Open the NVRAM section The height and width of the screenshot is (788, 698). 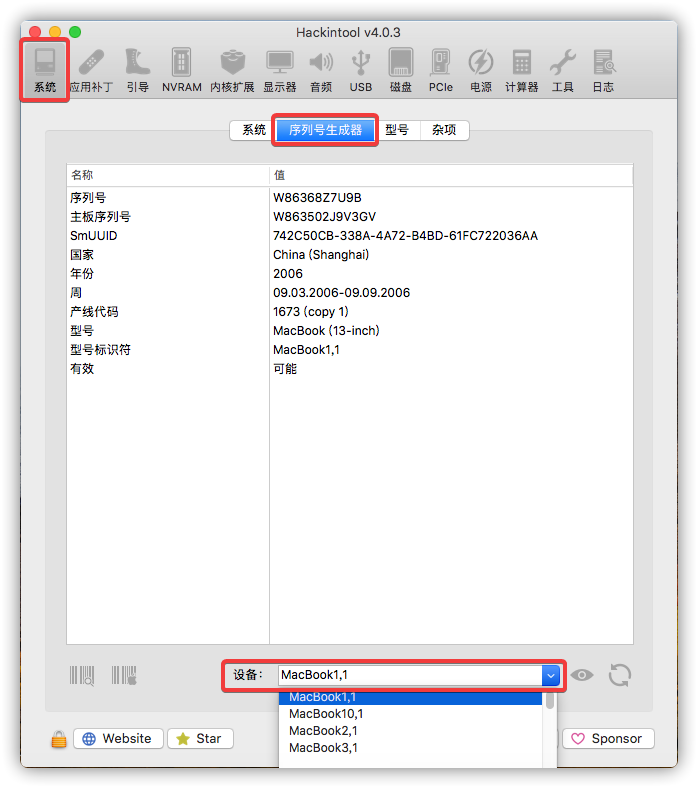(x=181, y=70)
